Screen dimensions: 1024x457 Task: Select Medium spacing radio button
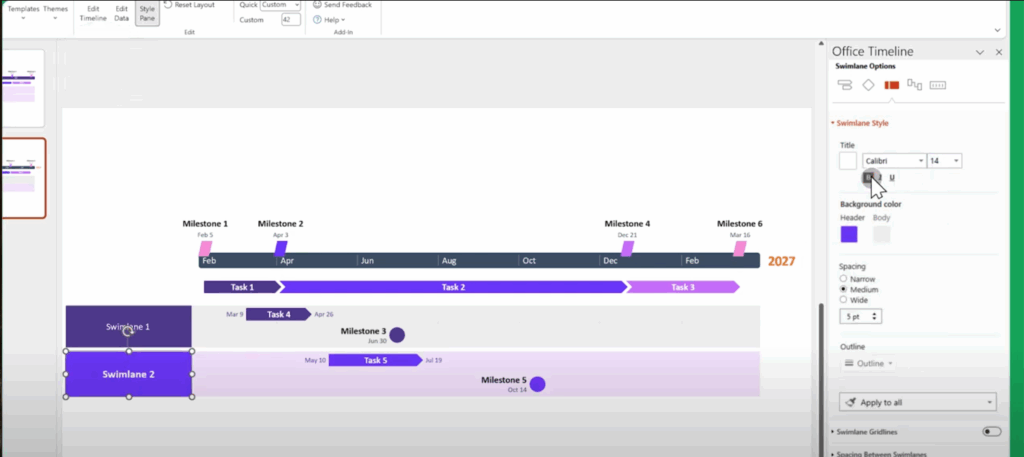pos(843,289)
